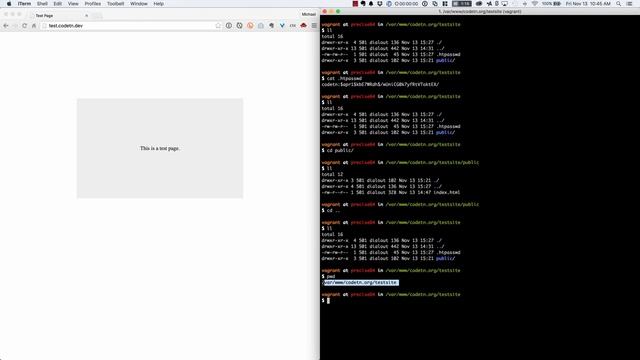Viewport: 640px width, 360px height.
Task: Click 'cat .htpasswd' command in terminal
Action: click(x=344, y=78)
